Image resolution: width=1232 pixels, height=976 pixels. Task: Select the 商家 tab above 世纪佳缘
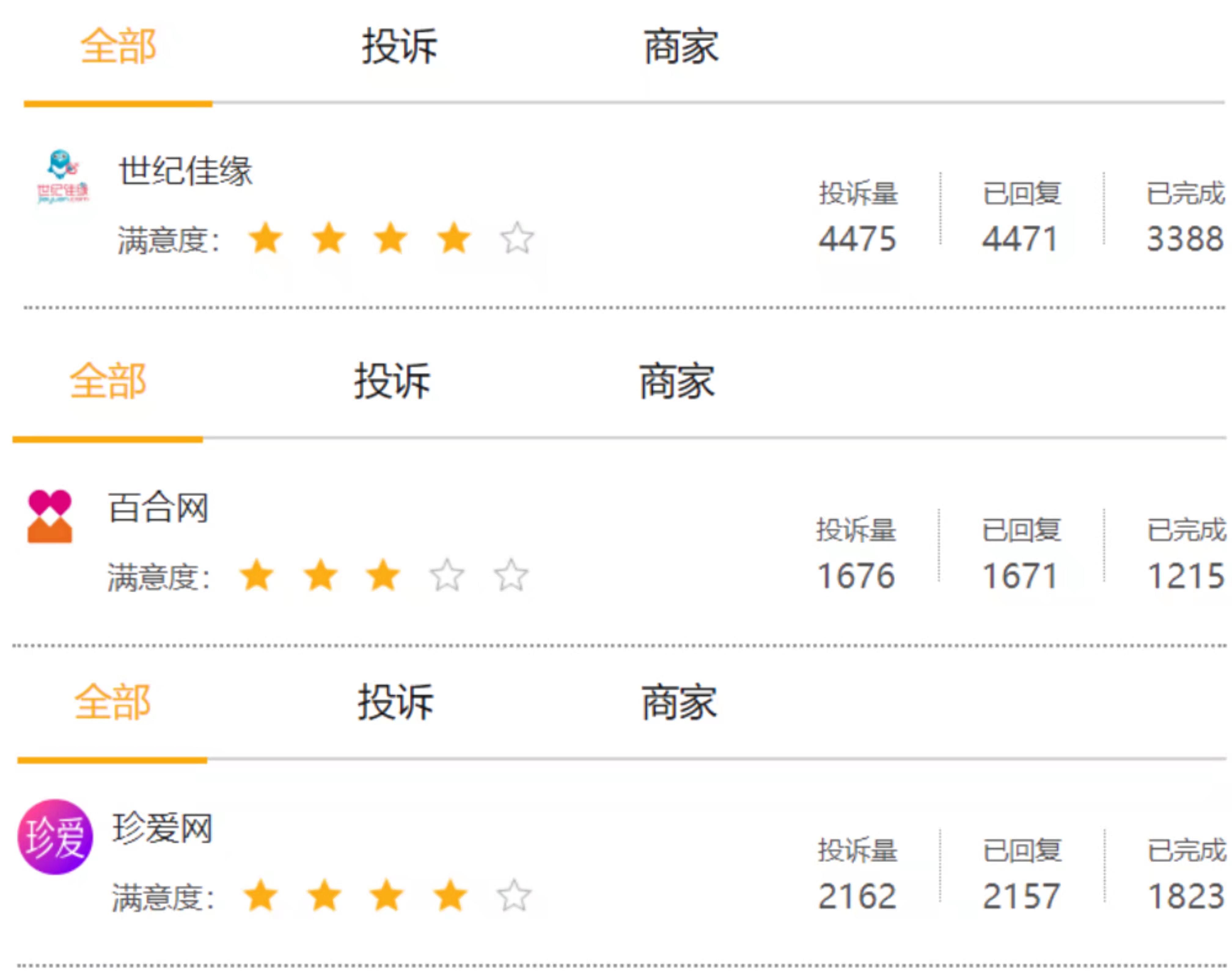click(681, 46)
